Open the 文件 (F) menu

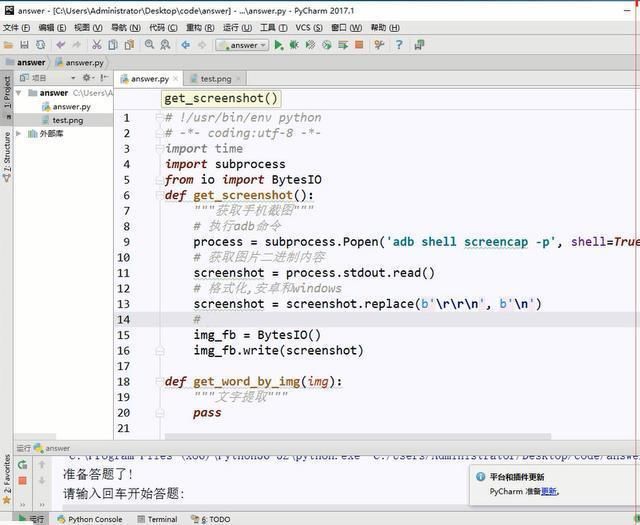(16, 28)
